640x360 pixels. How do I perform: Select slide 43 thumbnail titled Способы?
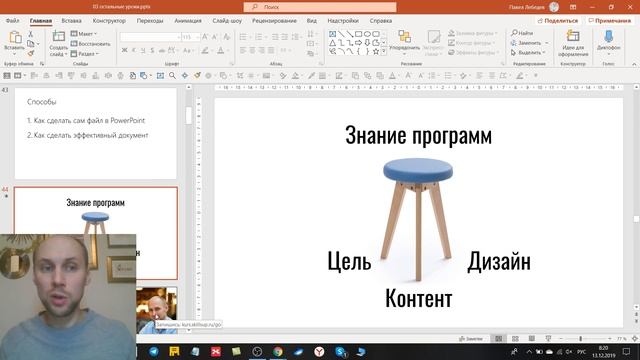96,133
